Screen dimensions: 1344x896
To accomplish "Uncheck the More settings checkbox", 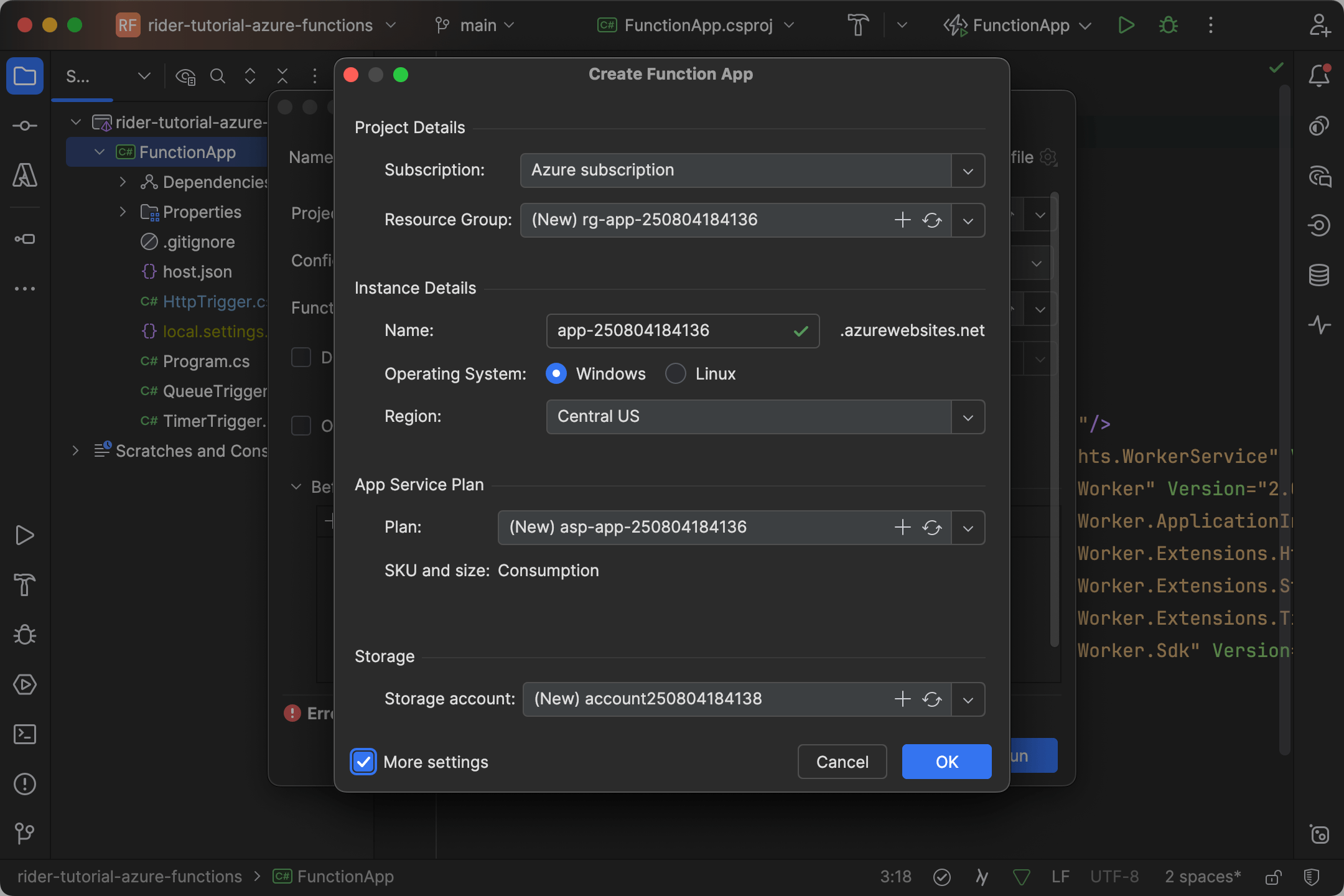I will point(363,762).
